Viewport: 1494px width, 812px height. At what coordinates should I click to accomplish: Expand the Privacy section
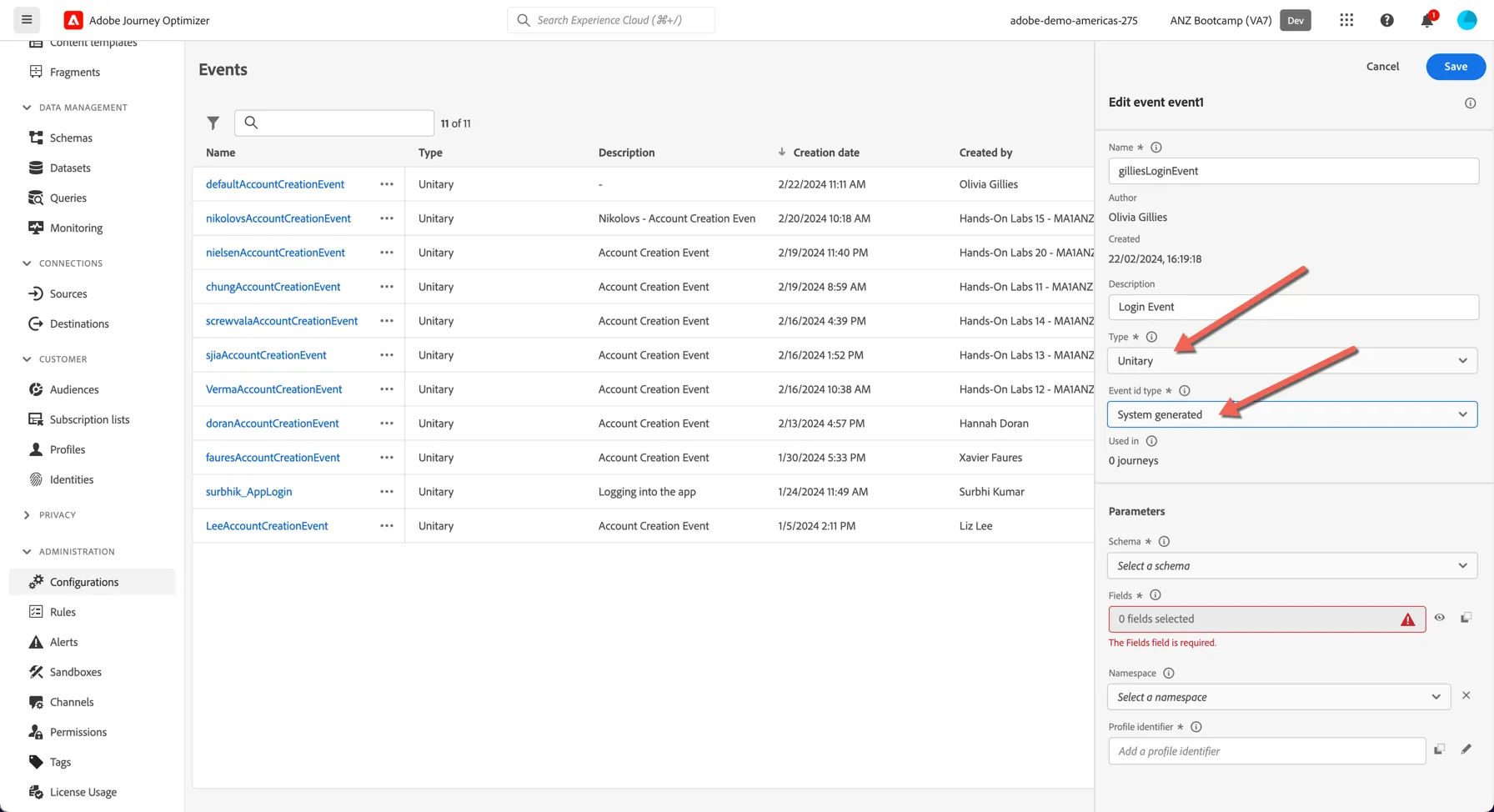27,515
